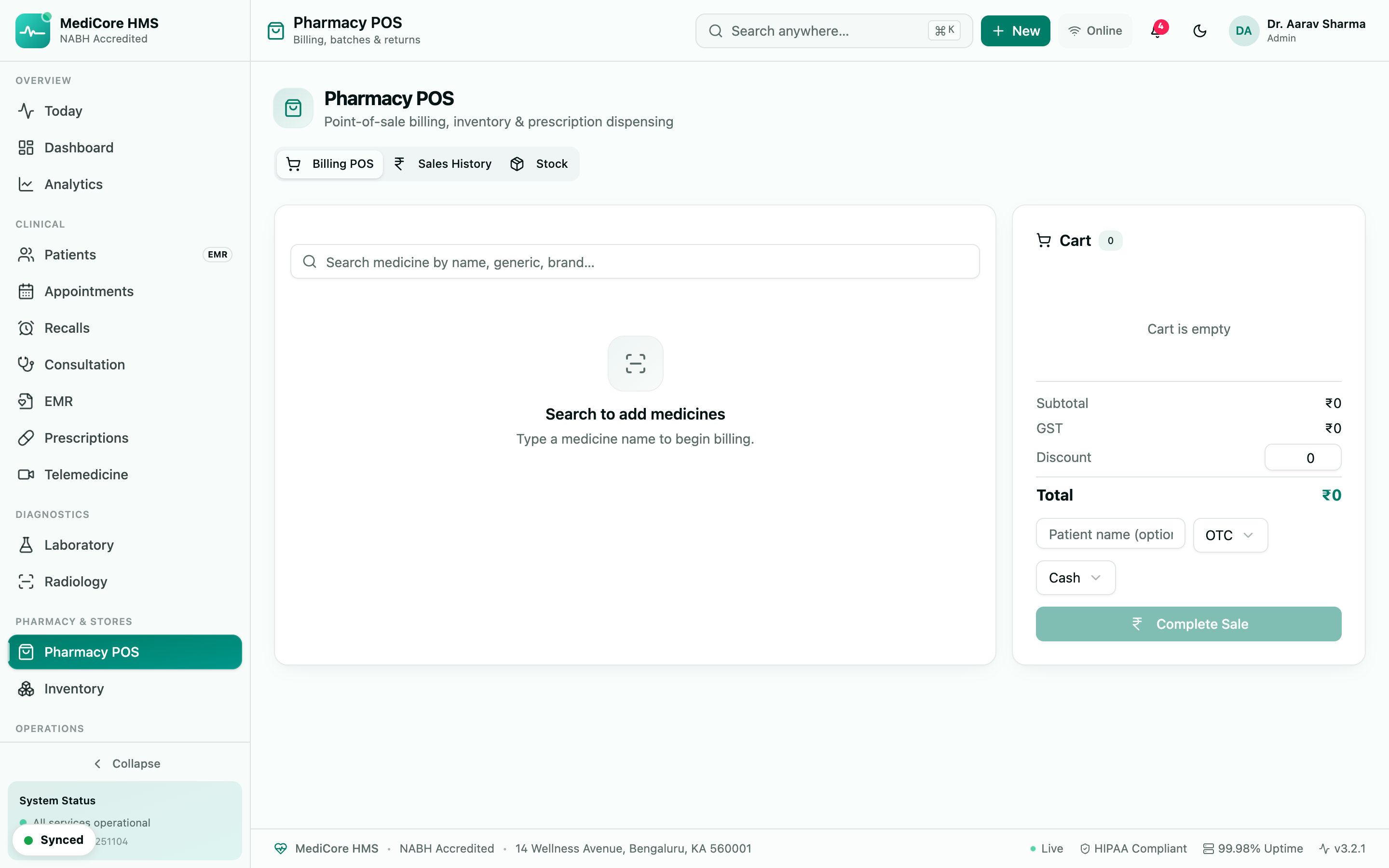
Task: Click the magnifier icon in medicine search
Action: tap(310, 262)
